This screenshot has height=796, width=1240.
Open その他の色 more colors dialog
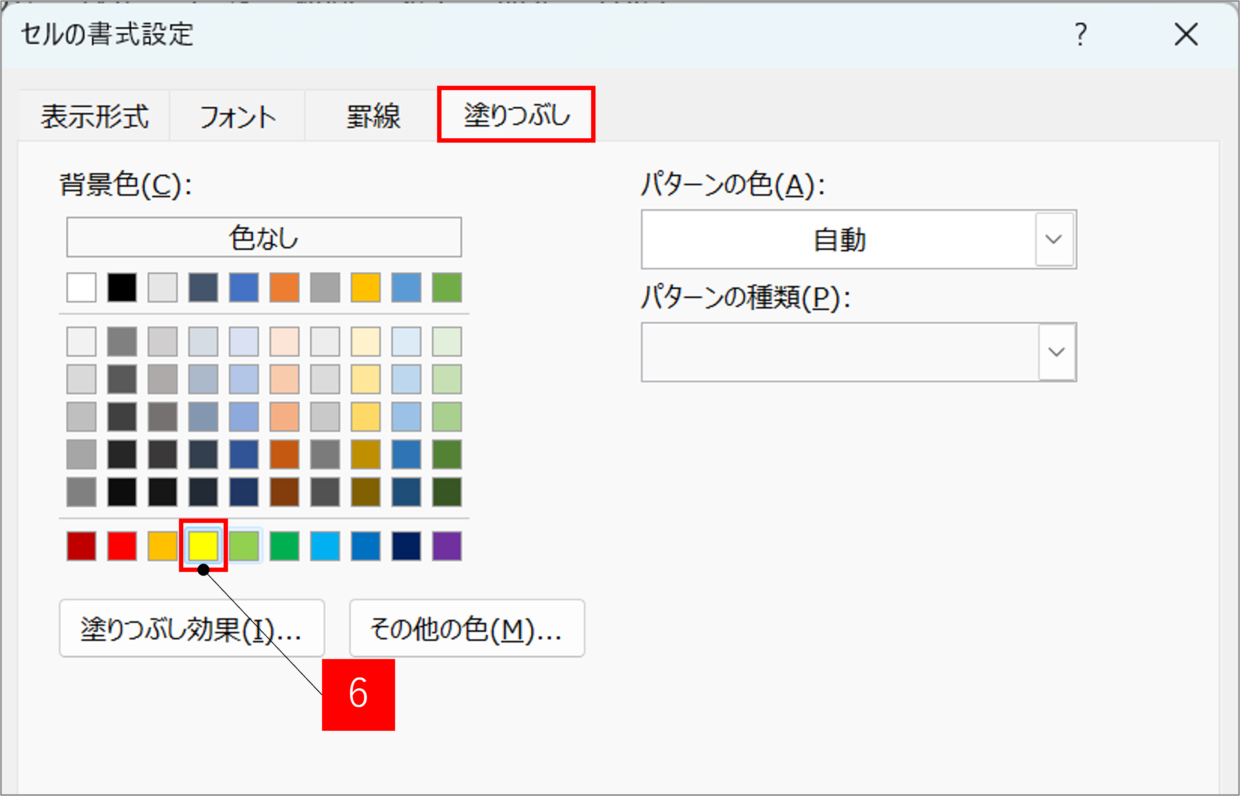pyautogui.click(x=467, y=628)
